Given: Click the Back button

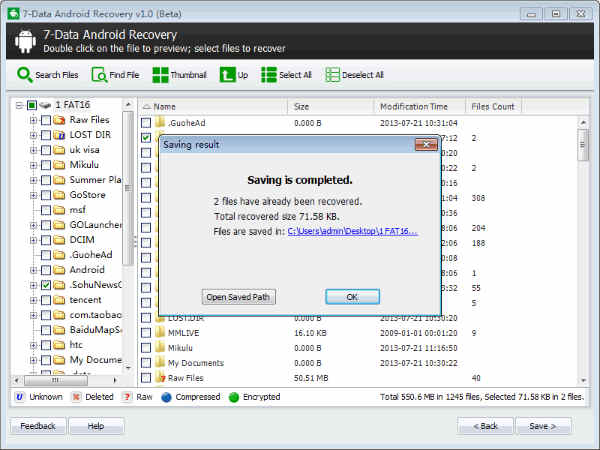Looking at the screenshot, I should (x=485, y=426).
